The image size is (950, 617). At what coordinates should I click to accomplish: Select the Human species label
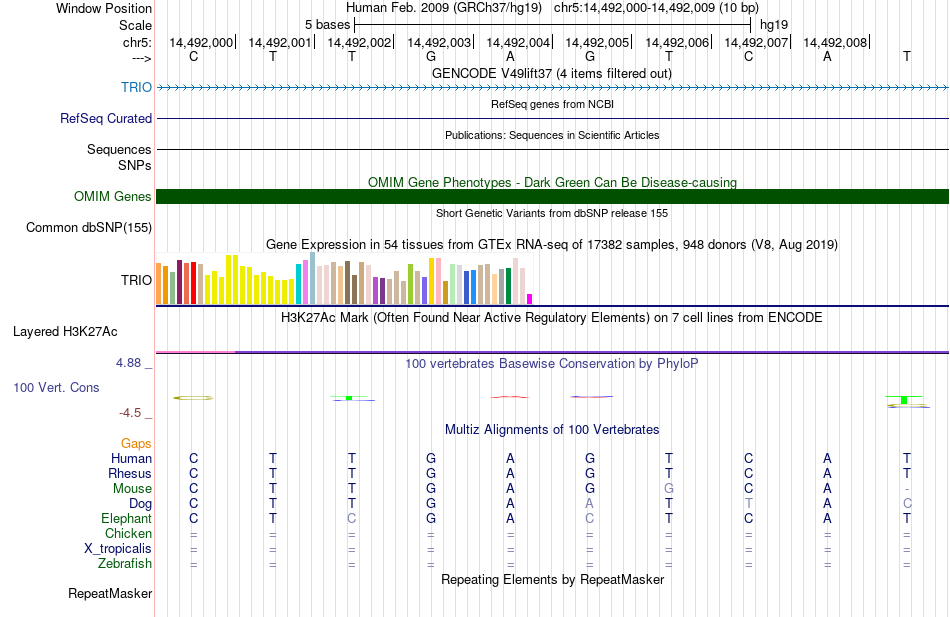[131, 459]
